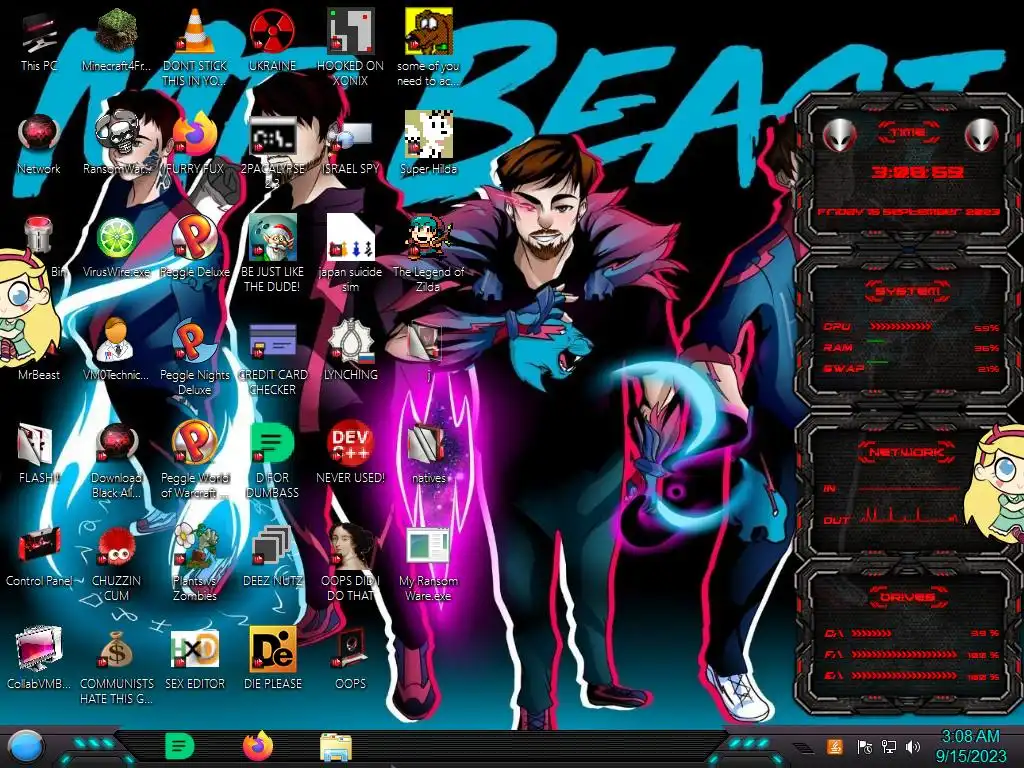This screenshot has width=1024, height=768.
Task: Launch the HxD hex editor icon
Action: point(195,649)
